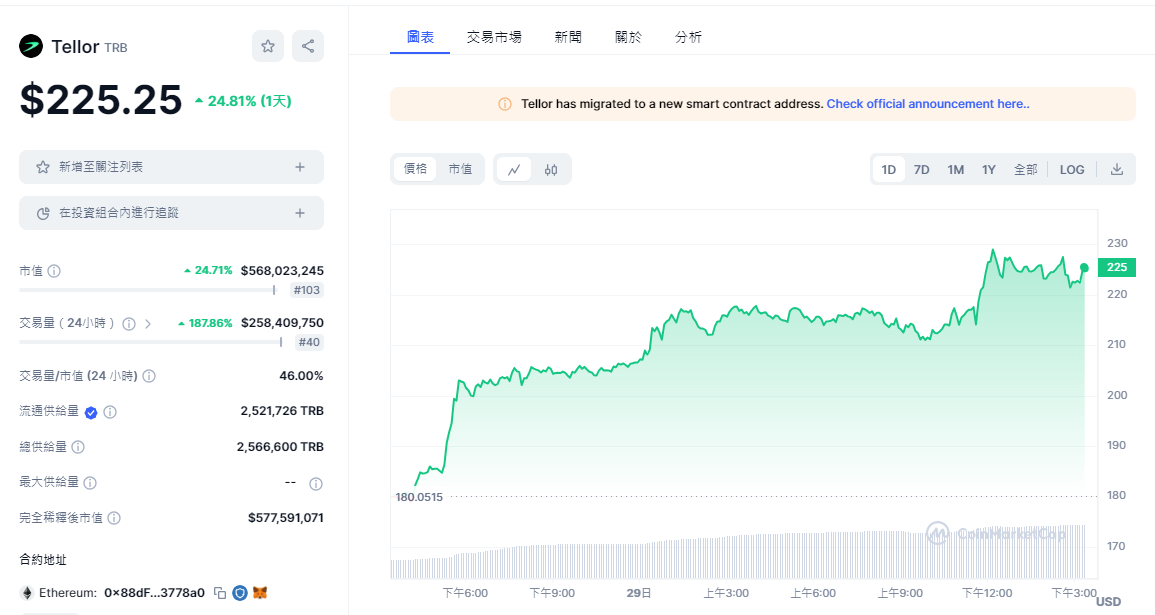1155x615 pixels.
Task: Click the USD currency label under the chart
Action: pyautogui.click(x=1109, y=602)
